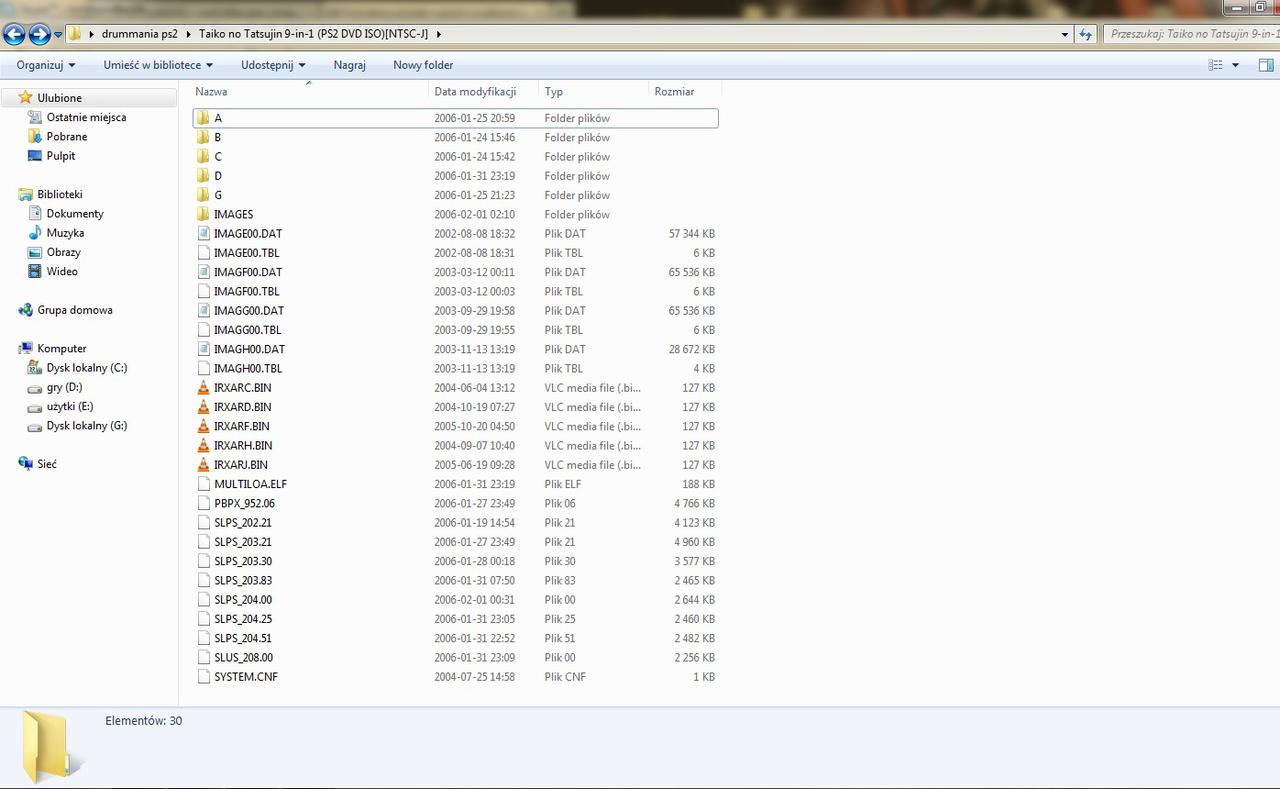Select SLPS_202.21 file name
This screenshot has height=789, width=1280.
point(243,522)
